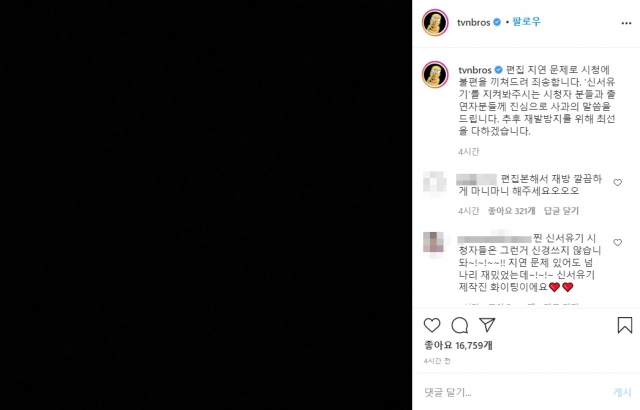Click the black post image

click(x=206, y=205)
